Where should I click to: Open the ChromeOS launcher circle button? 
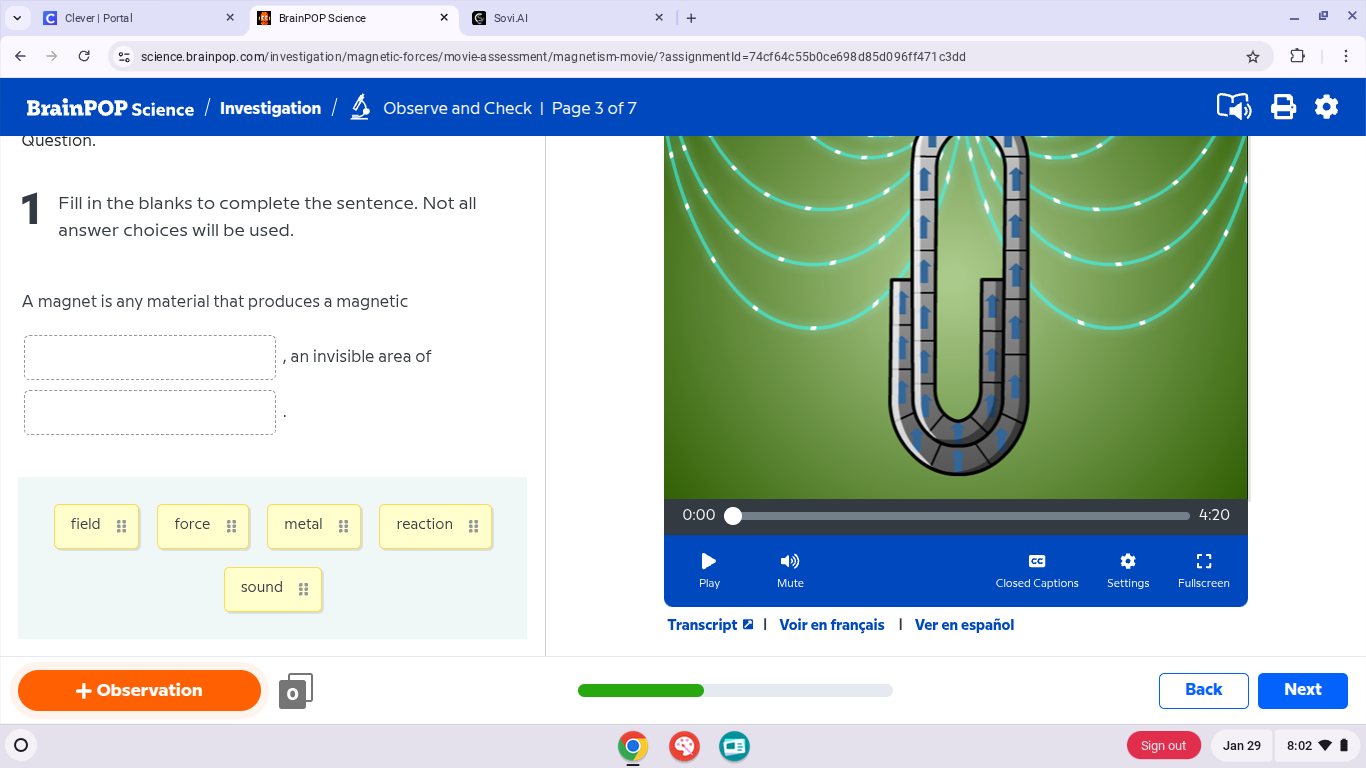[21, 745]
